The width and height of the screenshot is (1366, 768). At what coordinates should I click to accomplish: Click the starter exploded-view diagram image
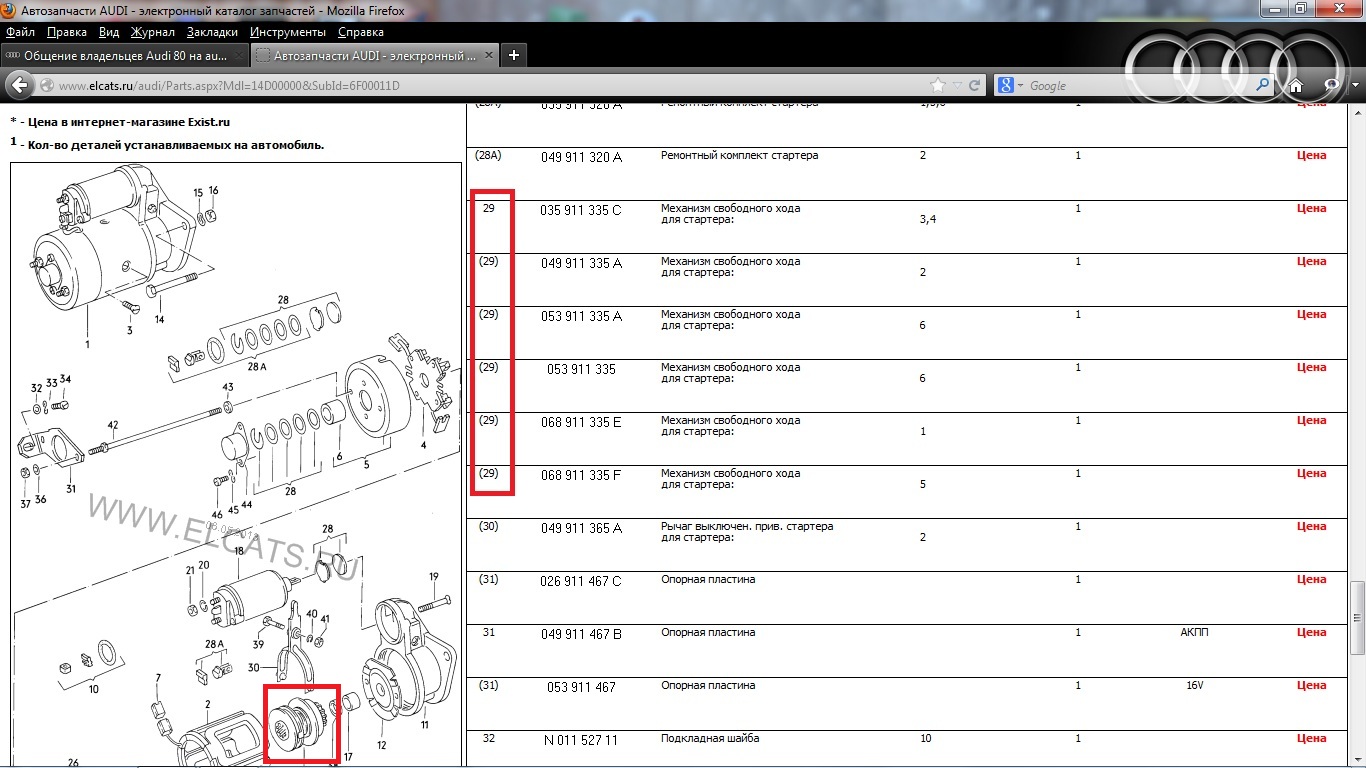click(x=237, y=465)
